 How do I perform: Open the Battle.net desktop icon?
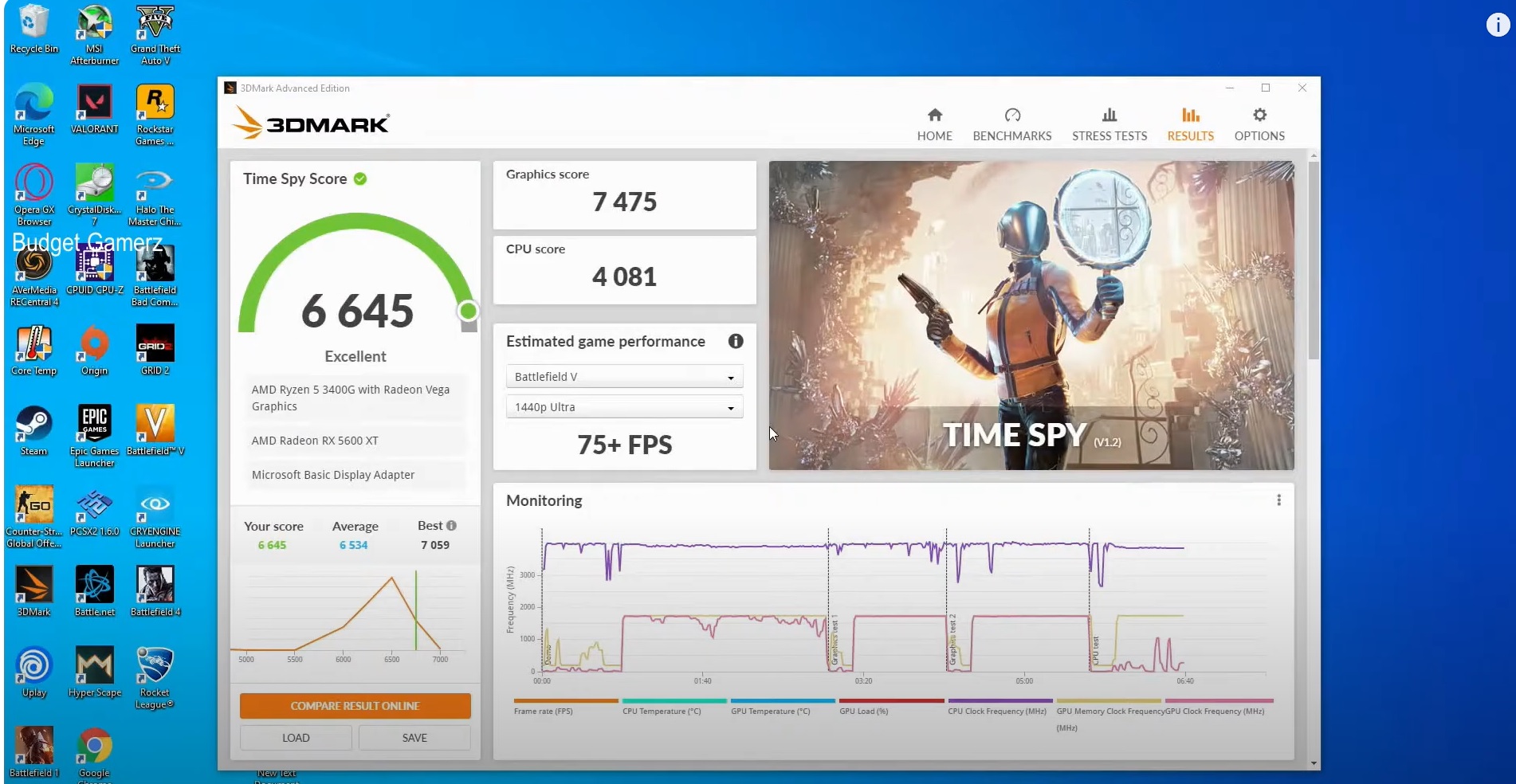click(94, 592)
